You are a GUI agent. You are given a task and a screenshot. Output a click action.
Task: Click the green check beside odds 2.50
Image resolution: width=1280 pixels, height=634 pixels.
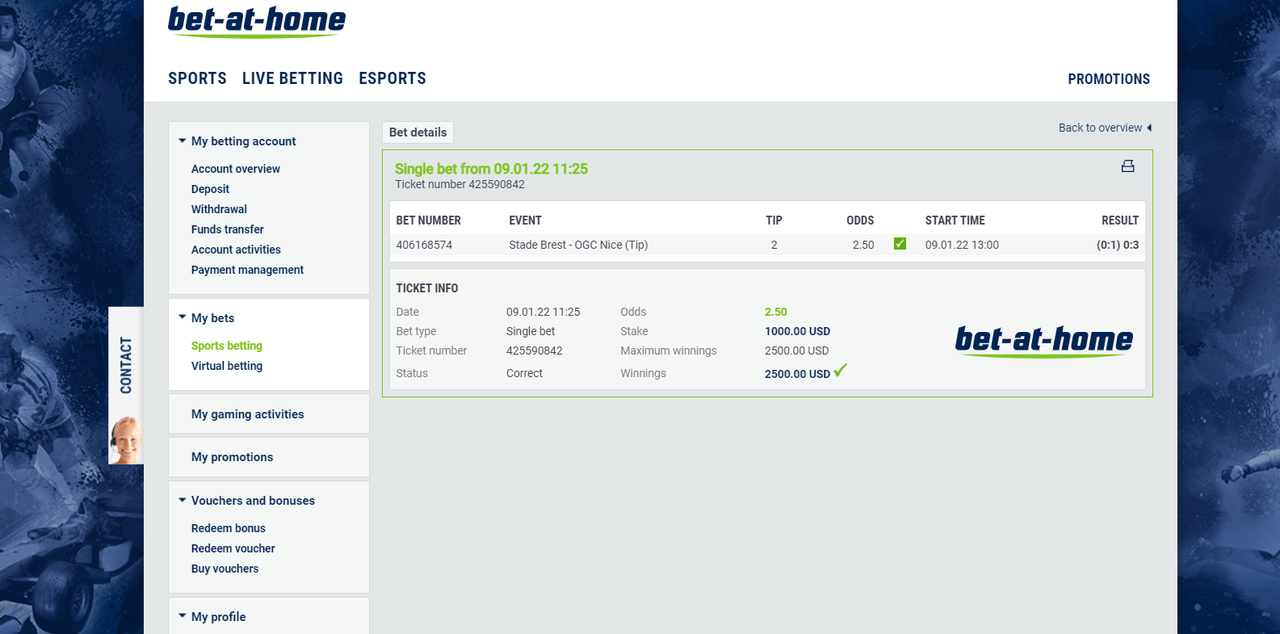pos(900,243)
